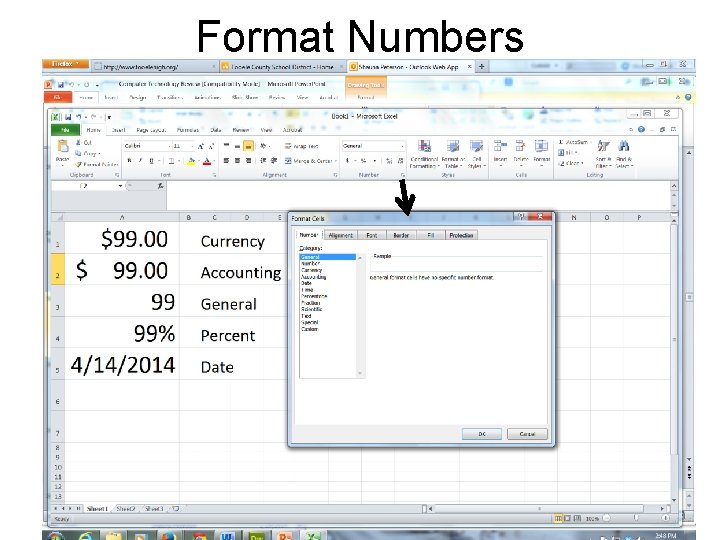720x540 pixels.
Task: Click the Excel Help question mark icon
Action: tap(641, 129)
